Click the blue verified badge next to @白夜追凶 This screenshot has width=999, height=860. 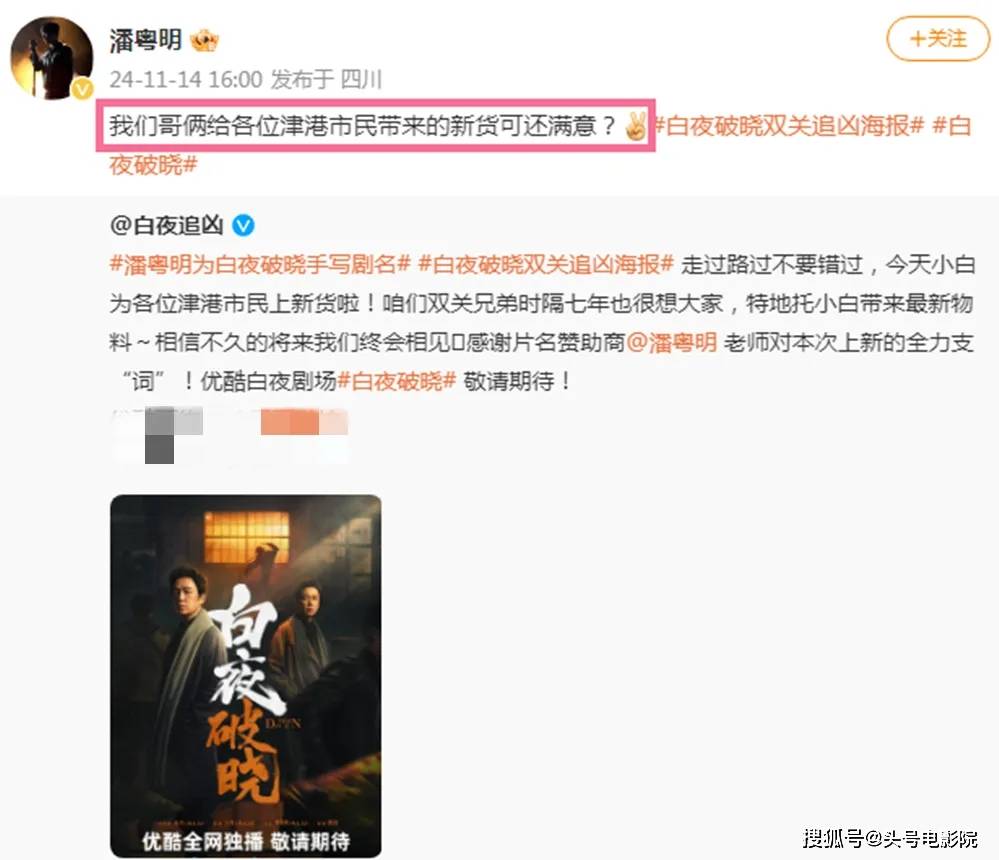tap(243, 225)
